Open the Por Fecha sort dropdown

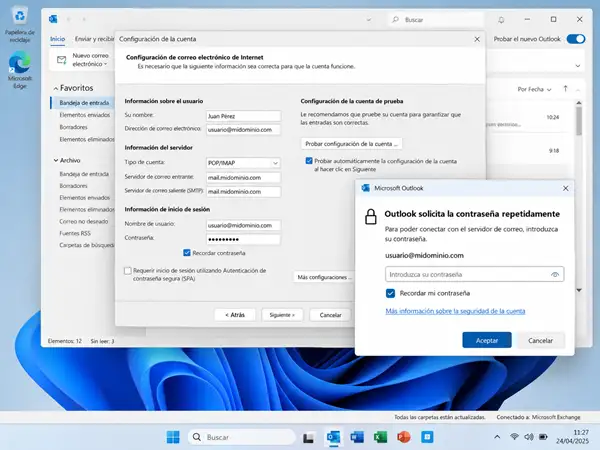534,89
